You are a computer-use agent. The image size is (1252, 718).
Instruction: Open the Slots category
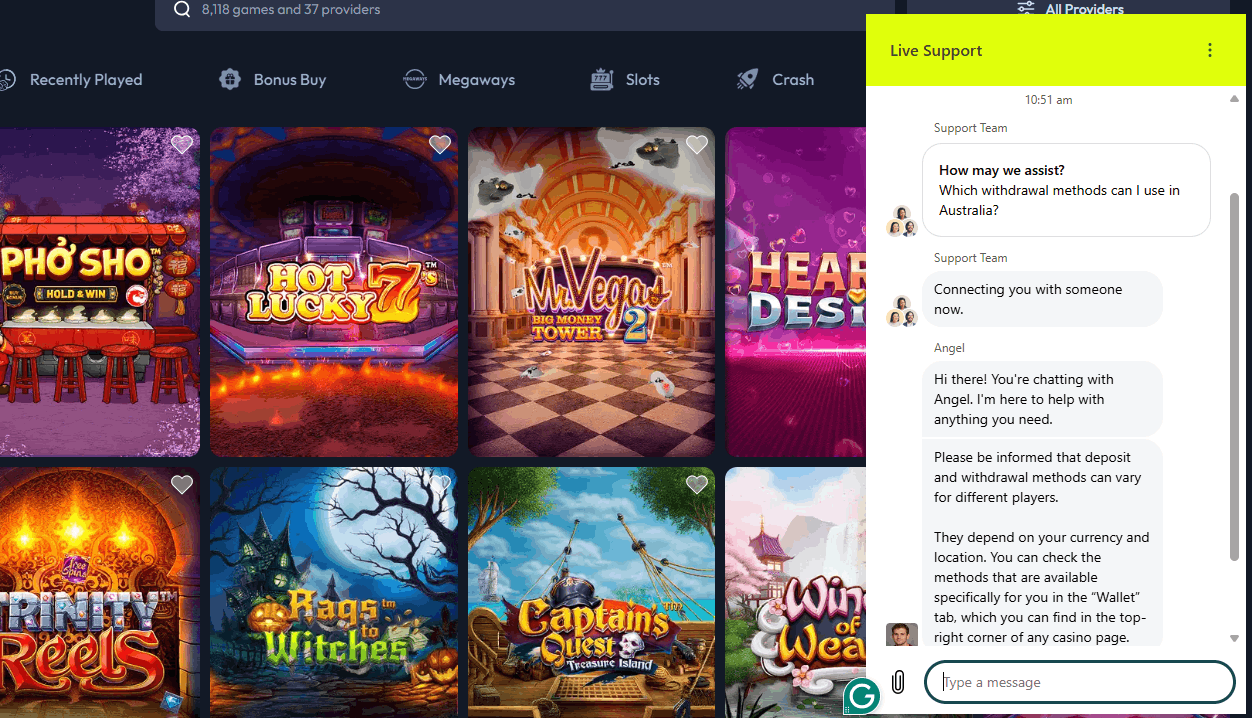click(x=625, y=80)
